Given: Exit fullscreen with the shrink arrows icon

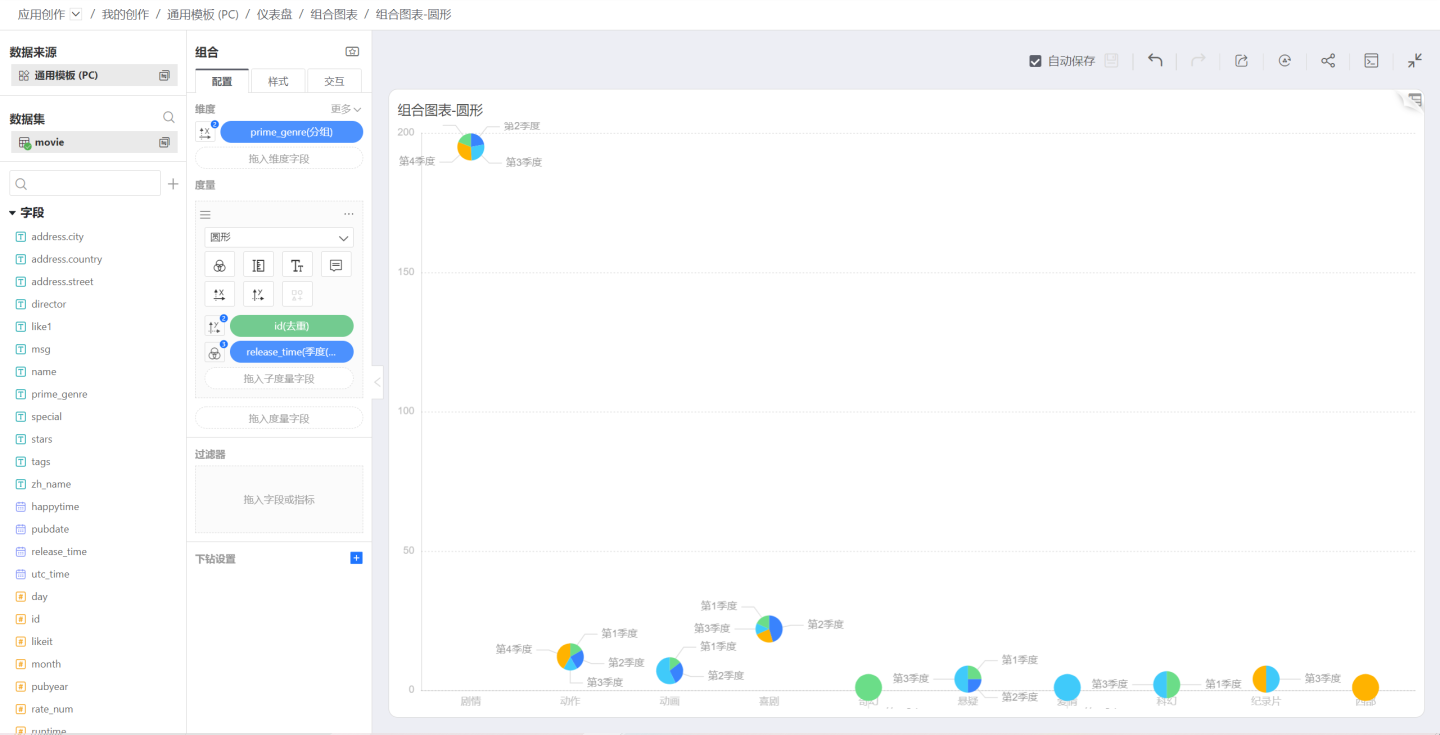Looking at the screenshot, I should (x=1415, y=61).
